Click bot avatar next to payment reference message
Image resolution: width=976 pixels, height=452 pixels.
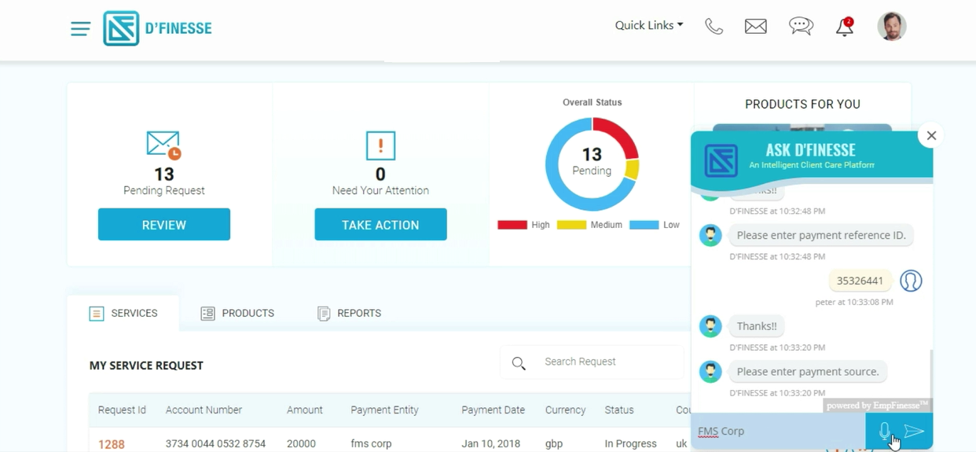point(710,236)
